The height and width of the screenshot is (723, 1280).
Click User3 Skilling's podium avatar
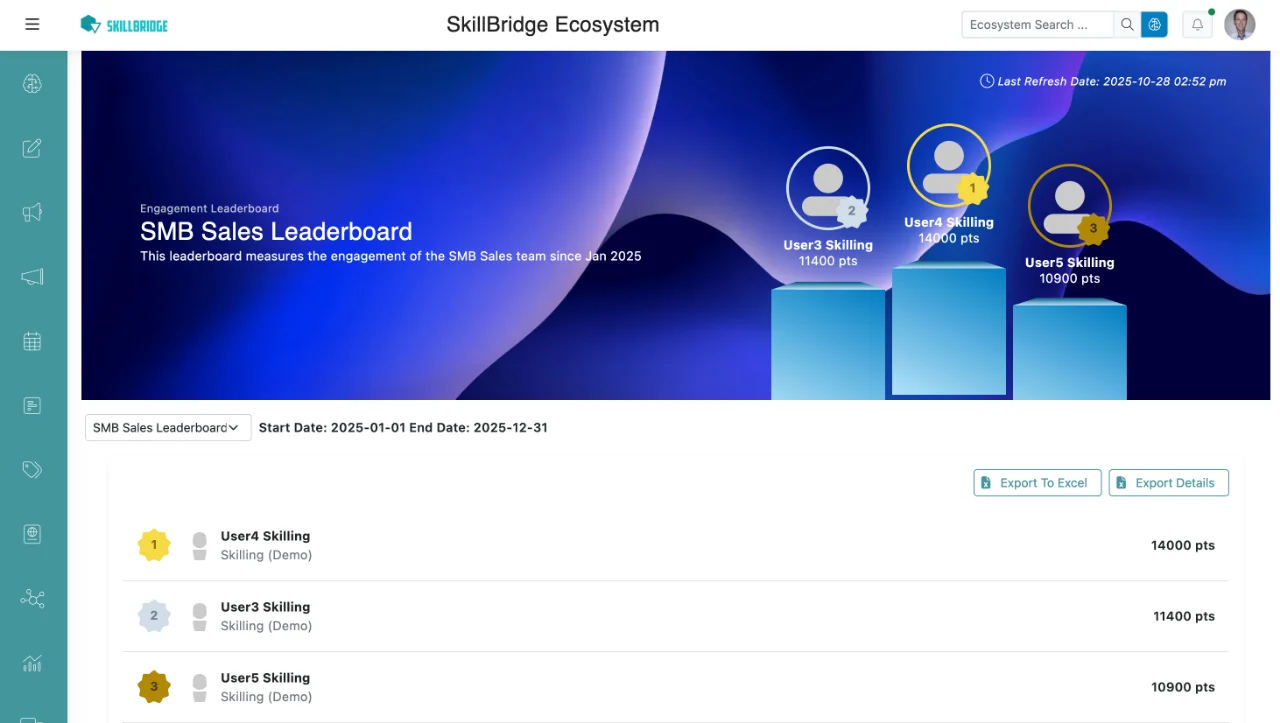pyautogui.click(x=827, y=188)
